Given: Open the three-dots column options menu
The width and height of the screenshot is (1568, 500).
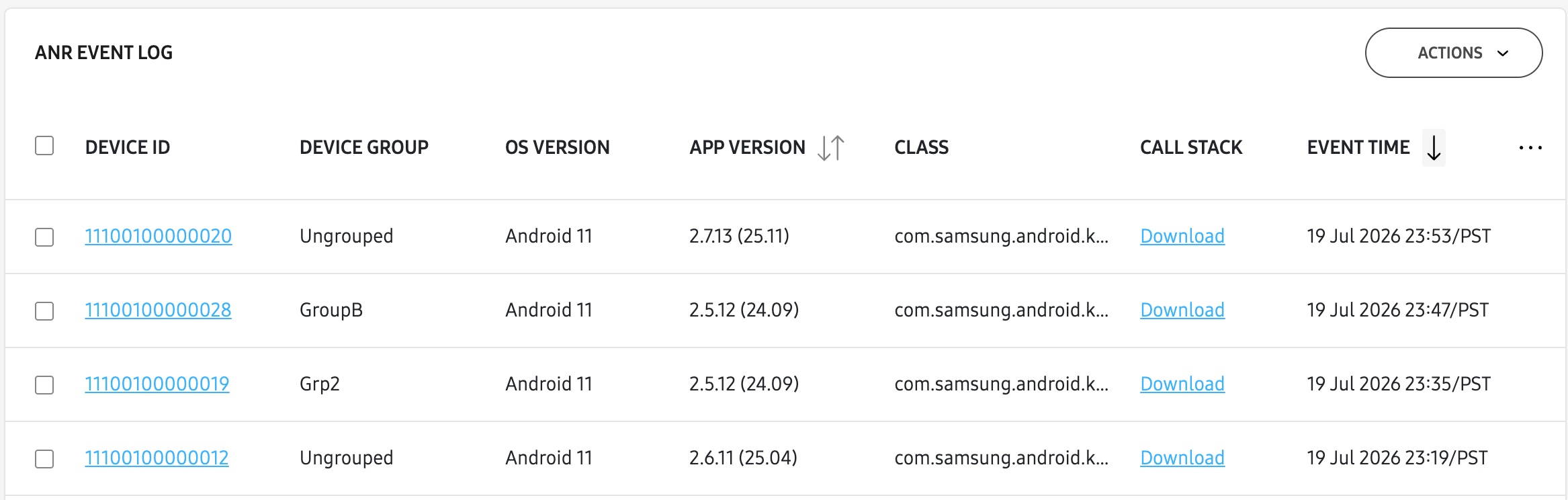Looking at the screenshot, I should 1530,148.
